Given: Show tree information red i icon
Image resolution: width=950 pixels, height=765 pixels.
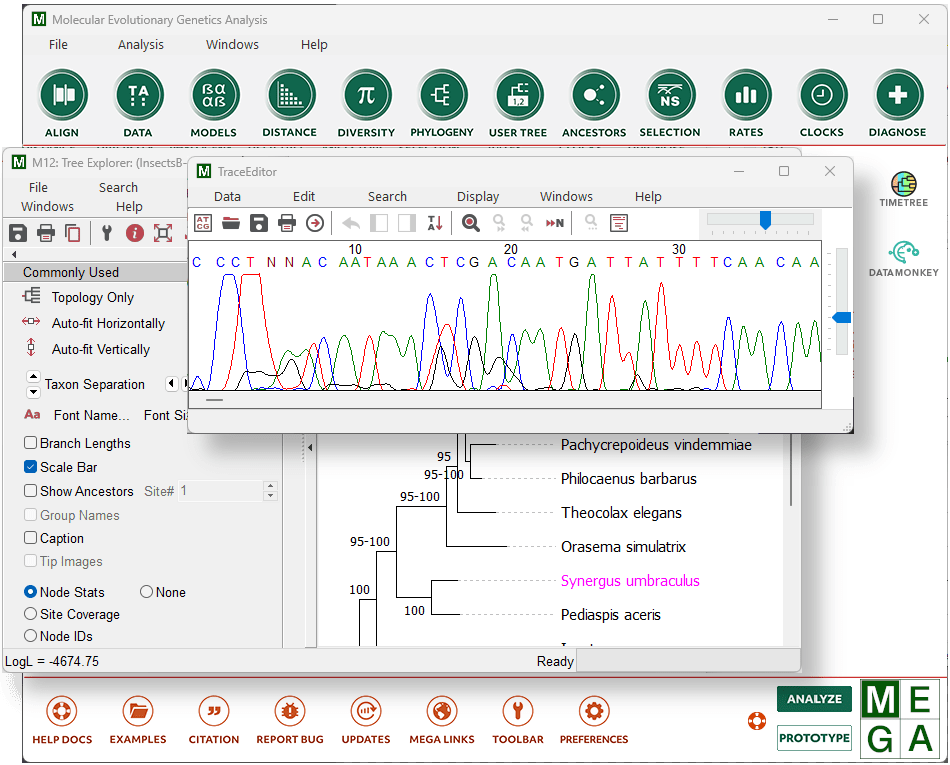Looking at the screenshot, I should [135, 233].
